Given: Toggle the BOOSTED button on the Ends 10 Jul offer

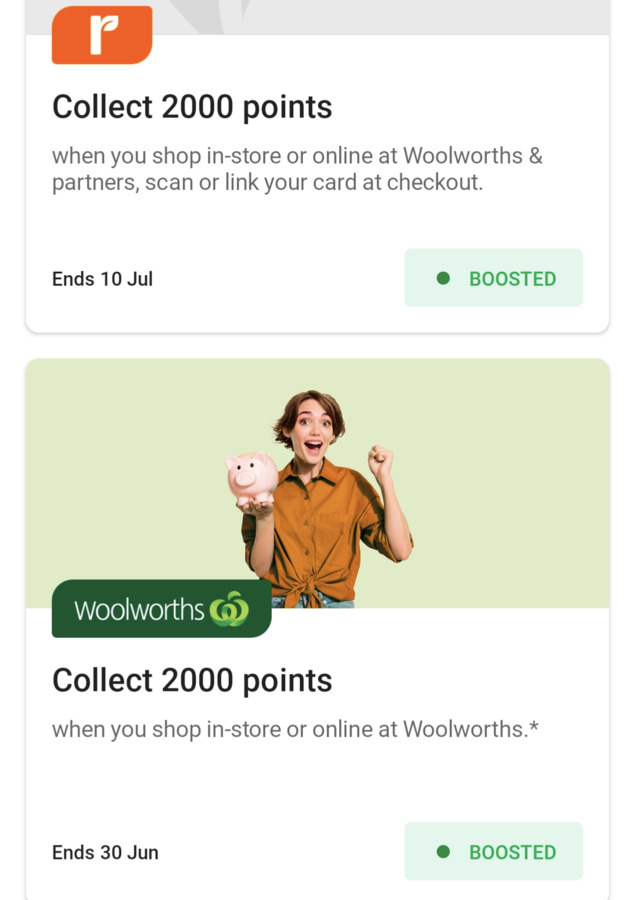Looking at the screenshot, I should [x=494, y=278].
